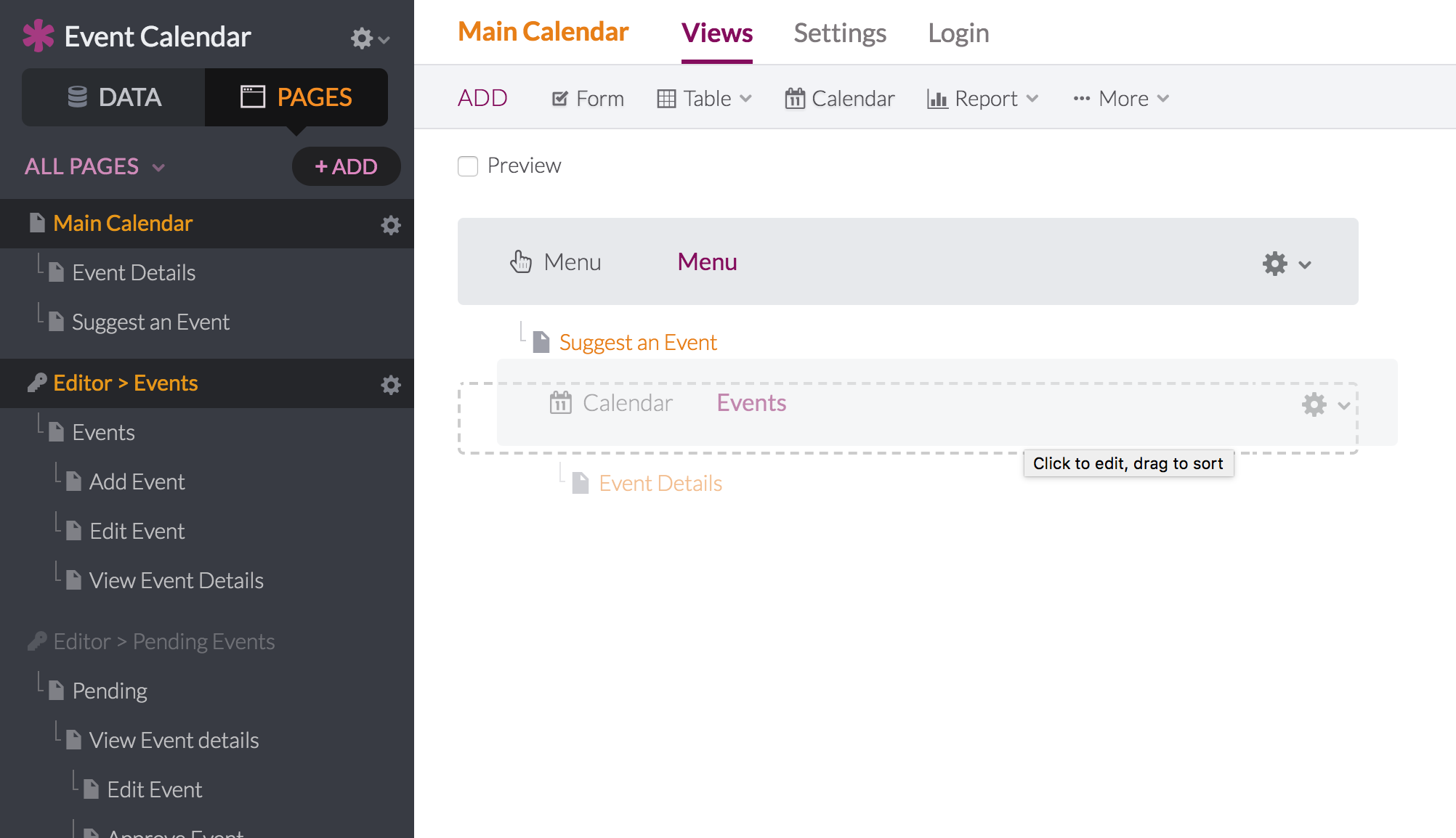Click the page icon beside Event Details link

[581, 483]
